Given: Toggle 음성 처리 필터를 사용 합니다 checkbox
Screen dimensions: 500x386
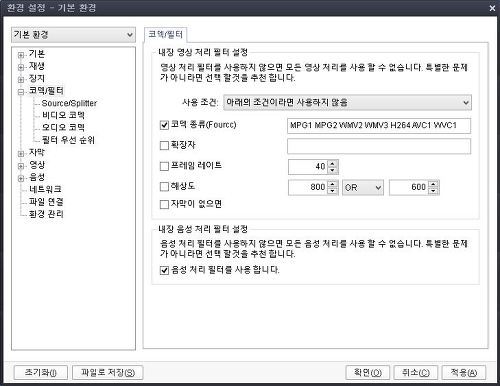Looking at the screenshot, I should [164, 270].
